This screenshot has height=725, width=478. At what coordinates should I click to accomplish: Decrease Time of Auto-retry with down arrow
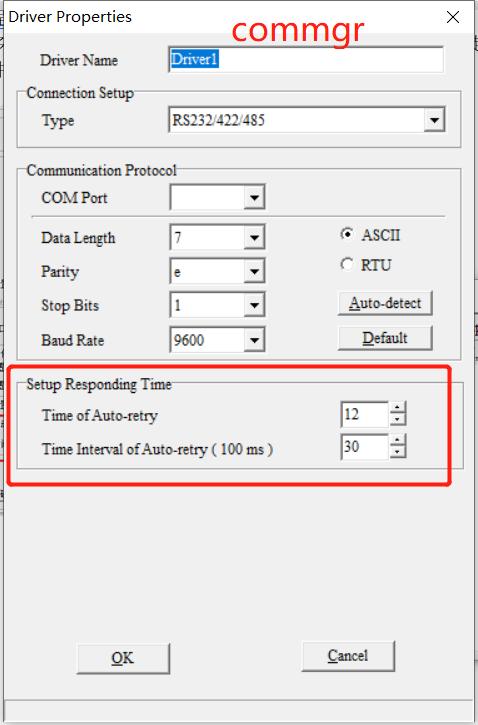point(398,420)
